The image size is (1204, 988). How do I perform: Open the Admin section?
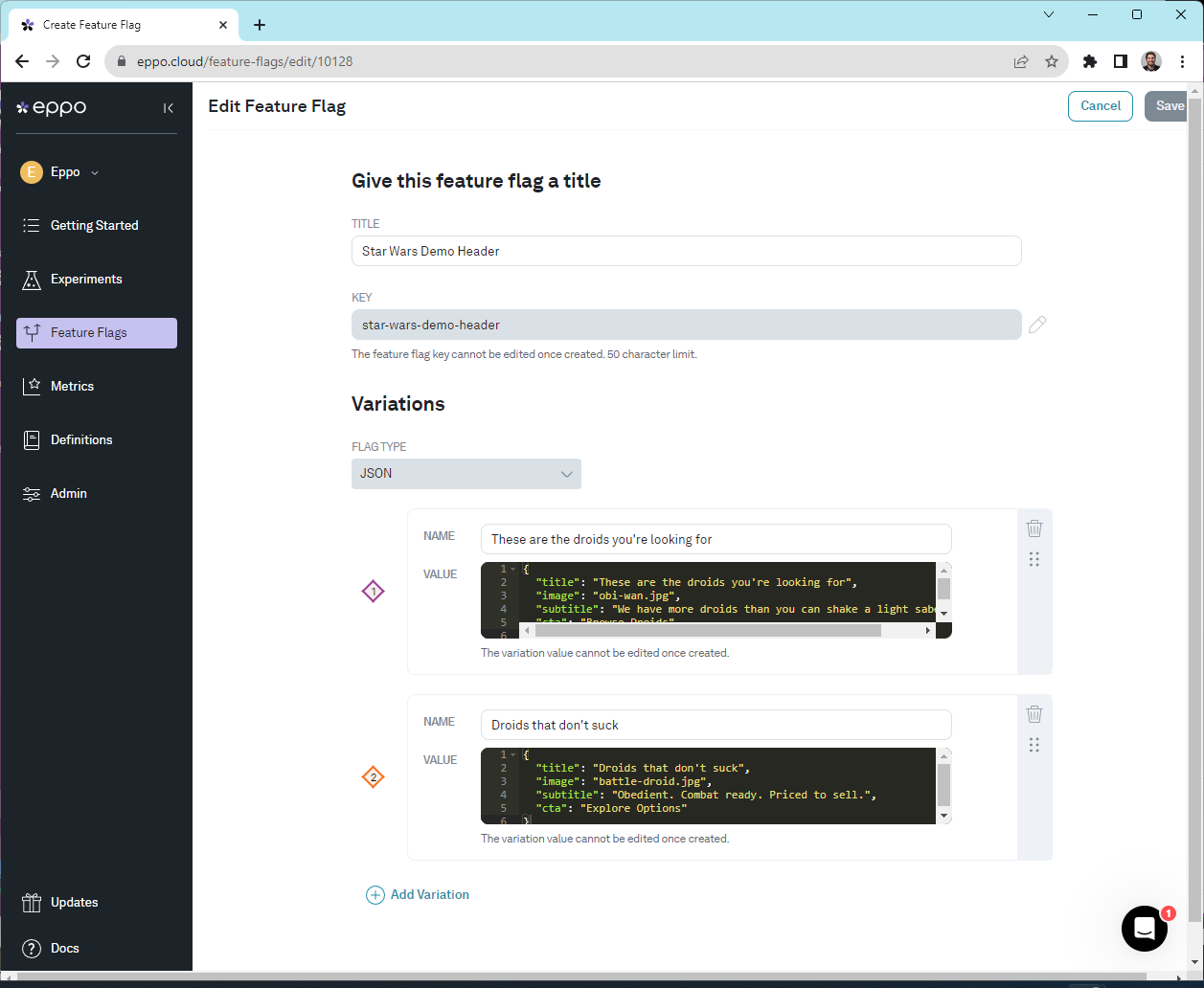[x=67, y=493]
